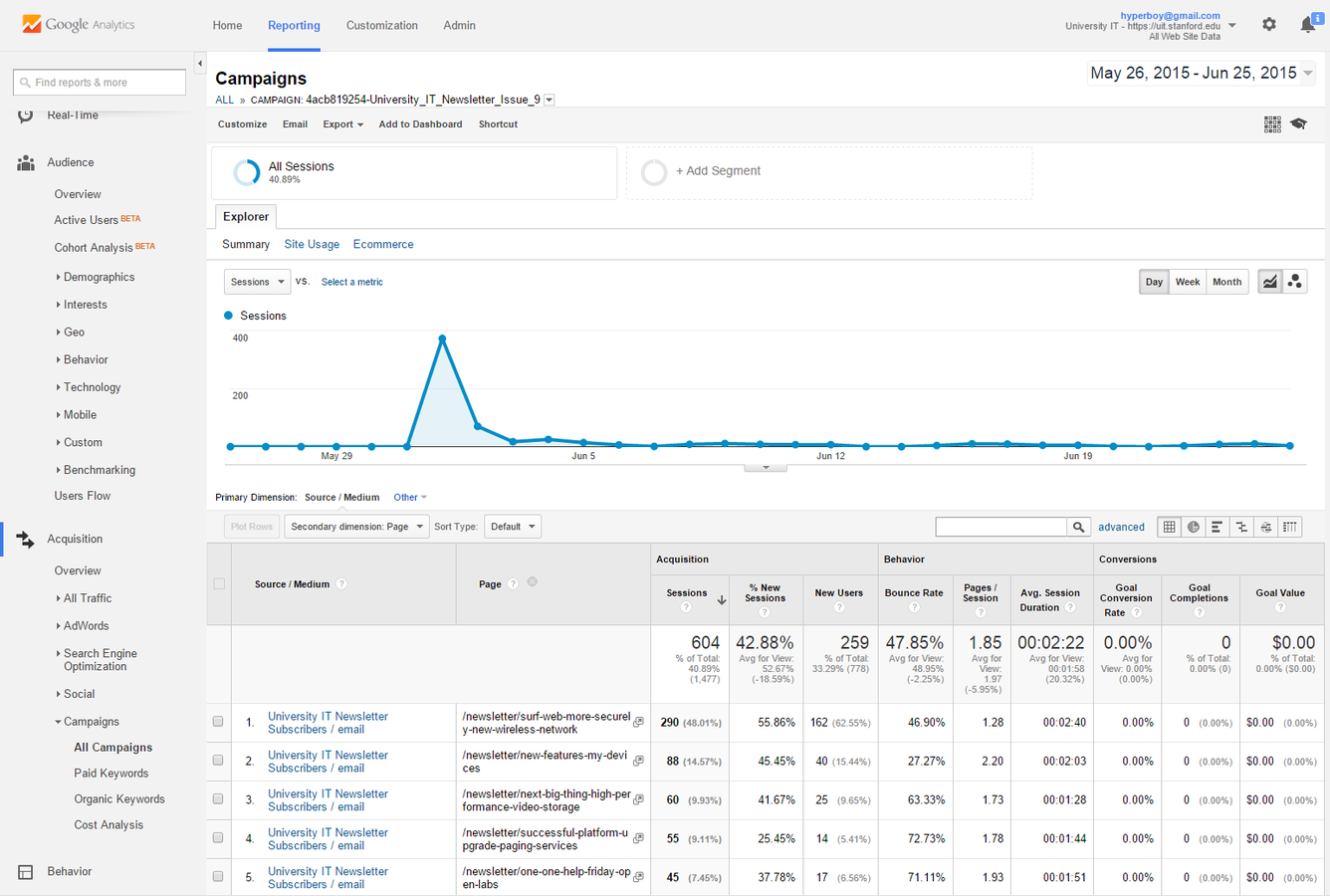
Task: Collapse the left sidebar arrow
Action: (200, 64)
